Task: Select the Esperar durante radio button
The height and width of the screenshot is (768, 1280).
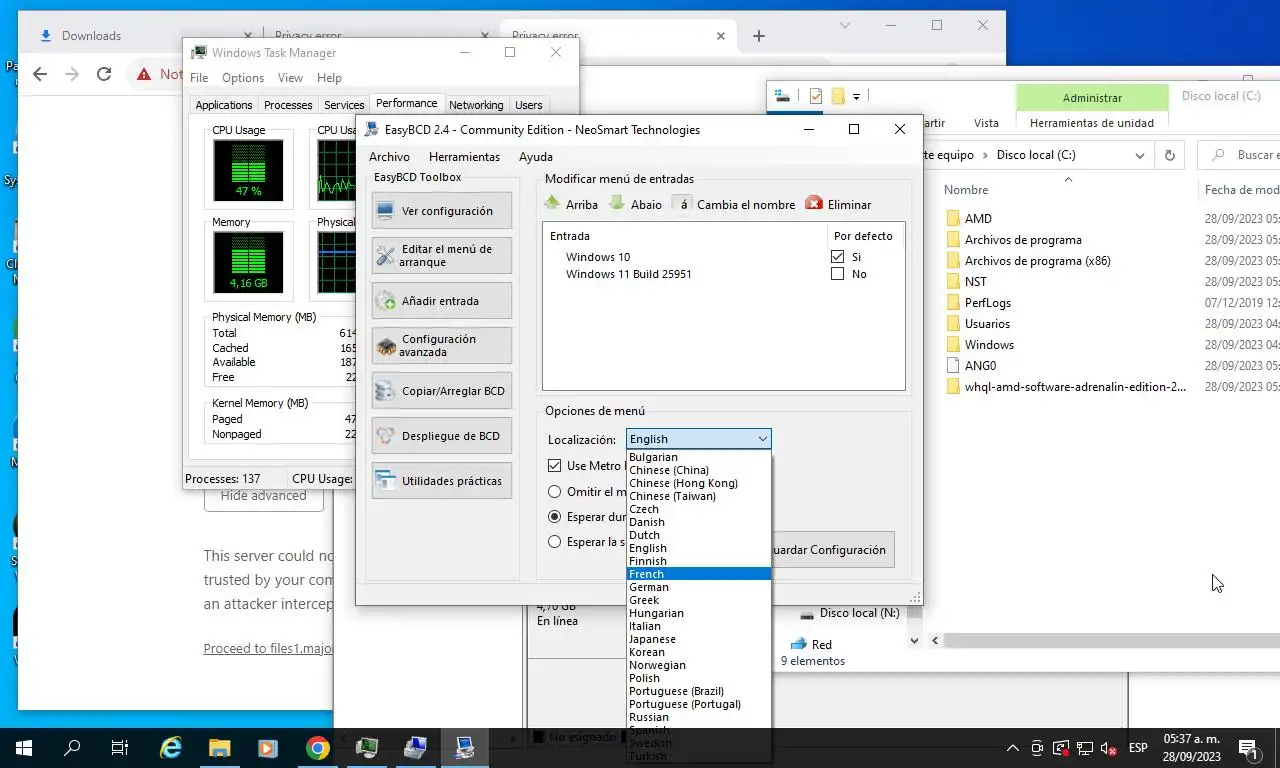Action: pos(555,517)
